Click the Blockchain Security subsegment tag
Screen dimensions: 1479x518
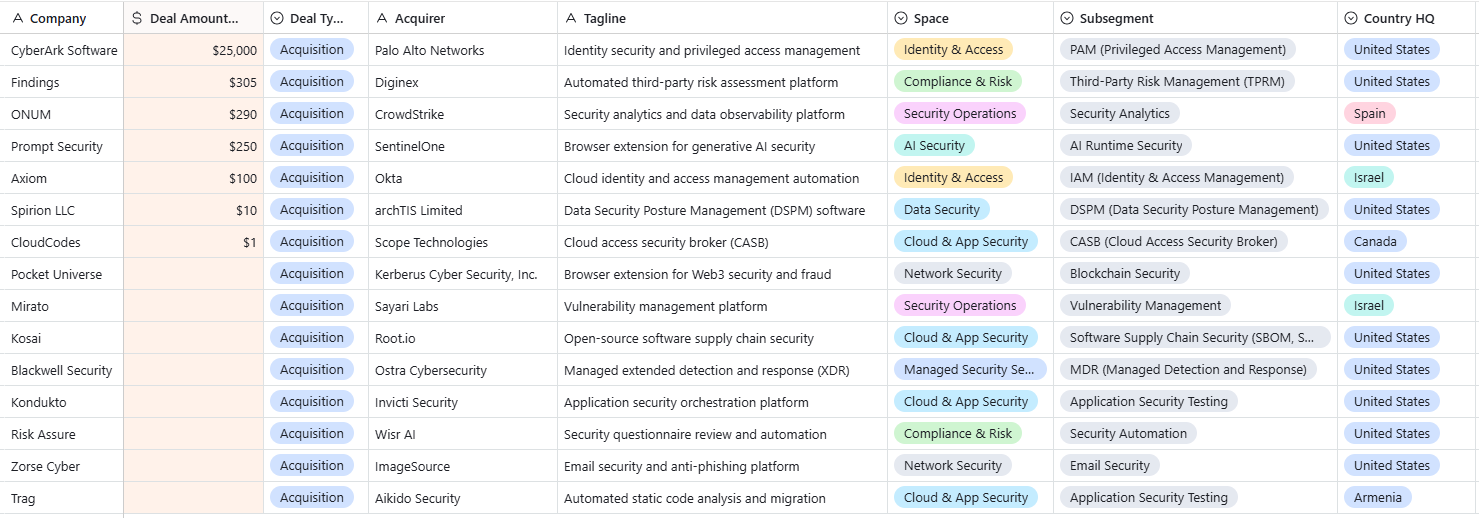pyautogui.click(x=1125, y=274)
